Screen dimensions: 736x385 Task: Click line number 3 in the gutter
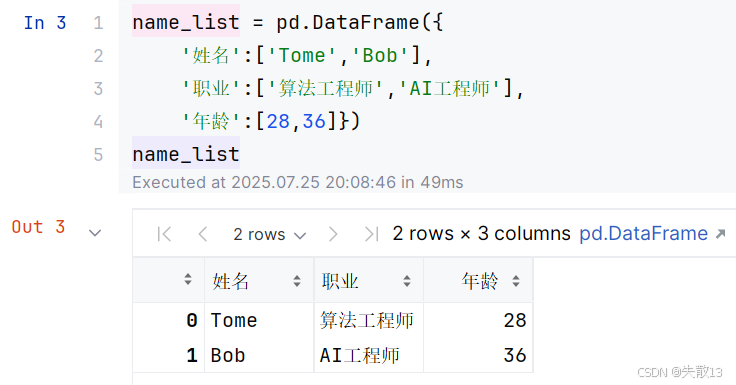tap(98, 89)
